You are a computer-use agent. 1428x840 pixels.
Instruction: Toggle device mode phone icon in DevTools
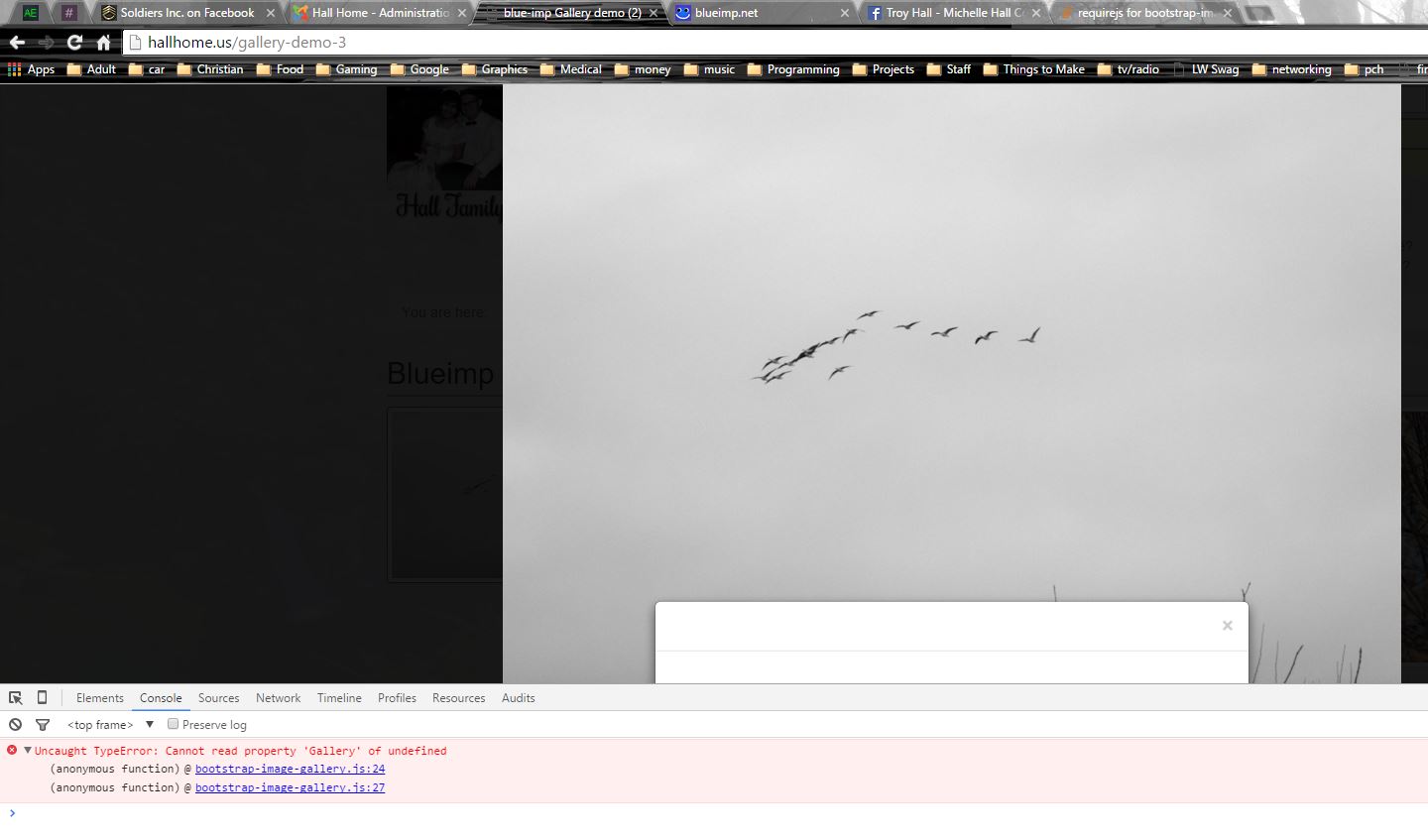[42, 698]
